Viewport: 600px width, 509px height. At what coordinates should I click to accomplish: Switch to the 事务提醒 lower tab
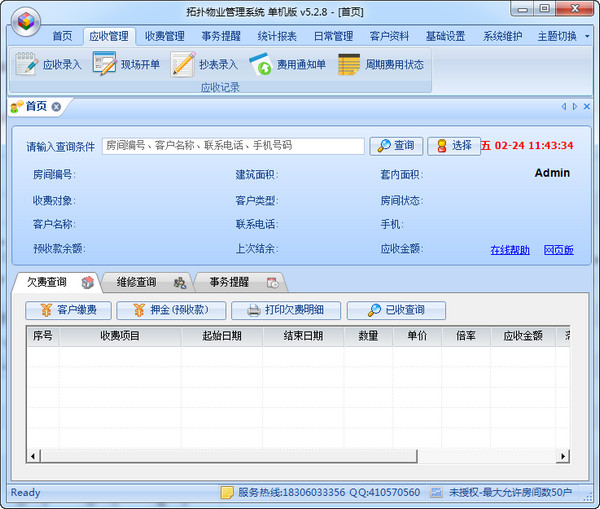pos(235,282)
